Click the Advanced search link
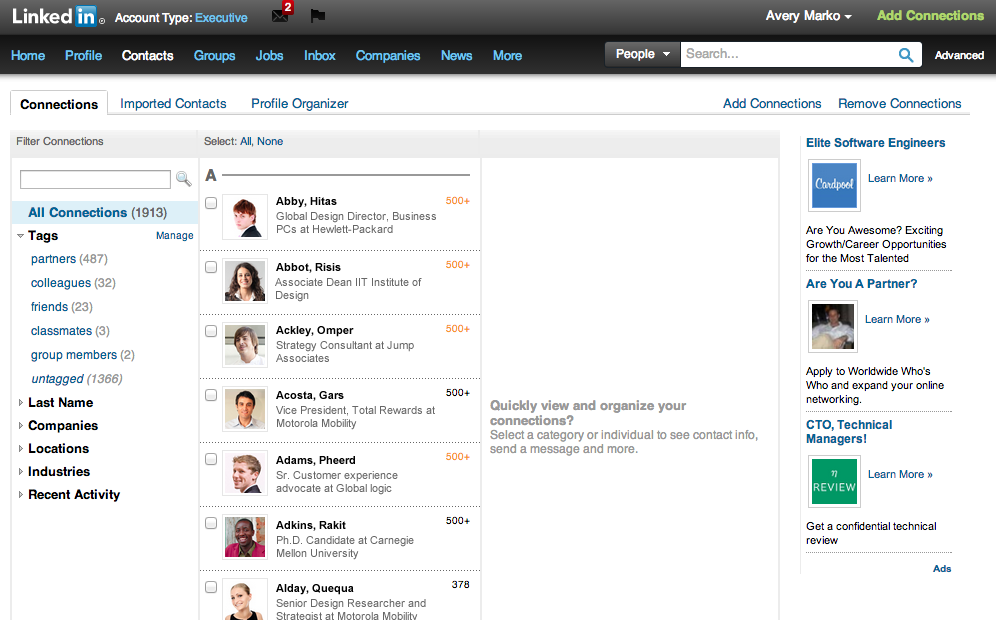This screenshot has width=996, height=620. coord(959,55)
